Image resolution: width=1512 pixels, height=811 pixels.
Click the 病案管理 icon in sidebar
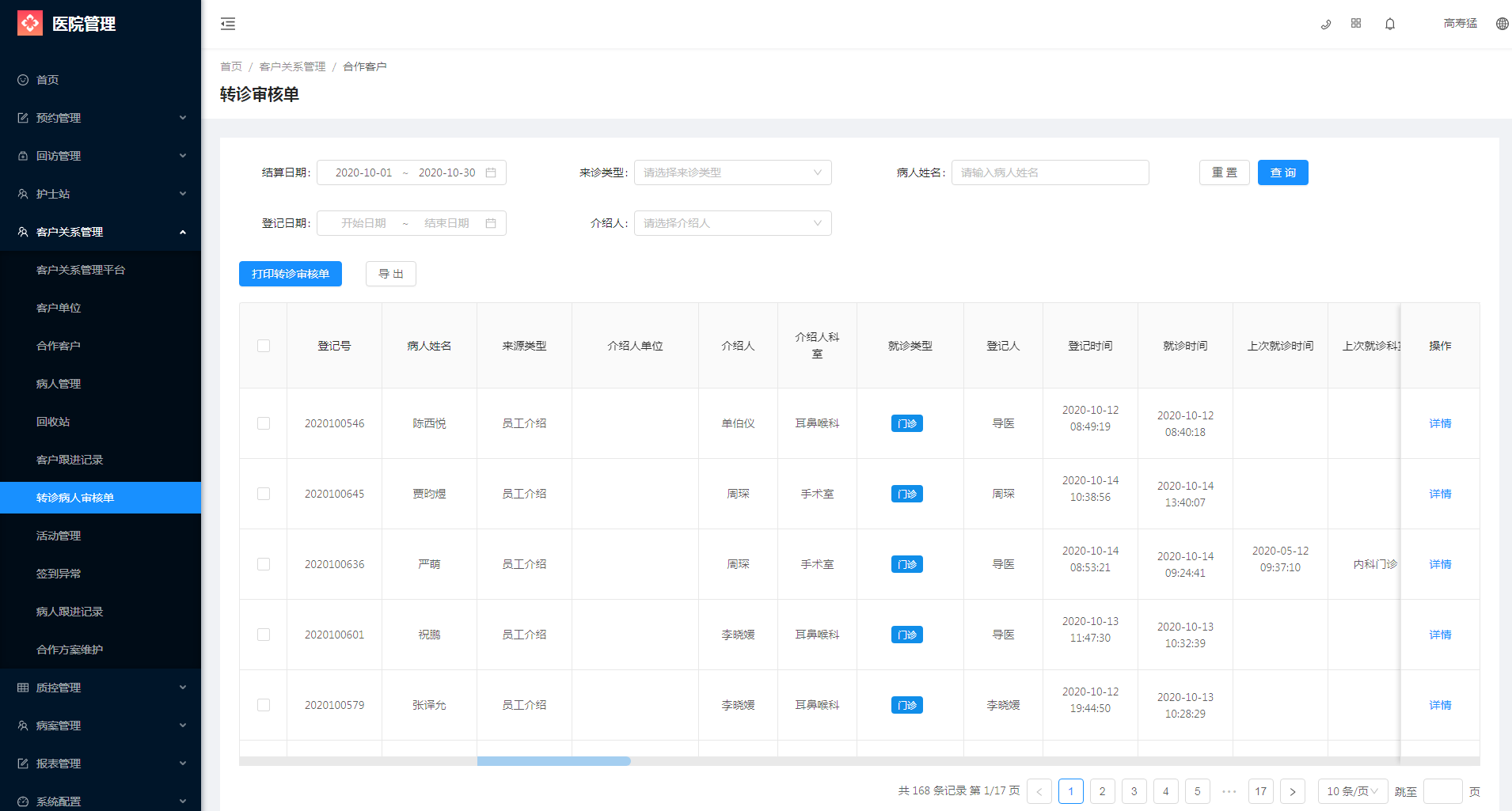[x=23, y=726]
